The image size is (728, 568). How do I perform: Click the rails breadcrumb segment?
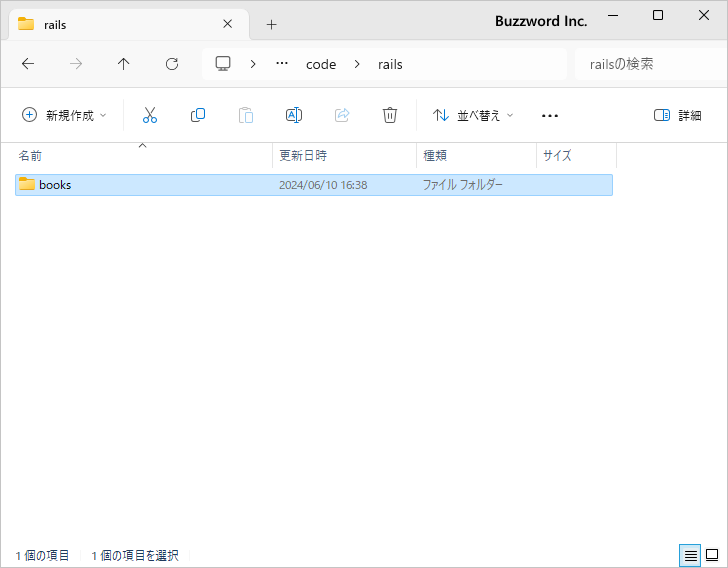[390, 64]
